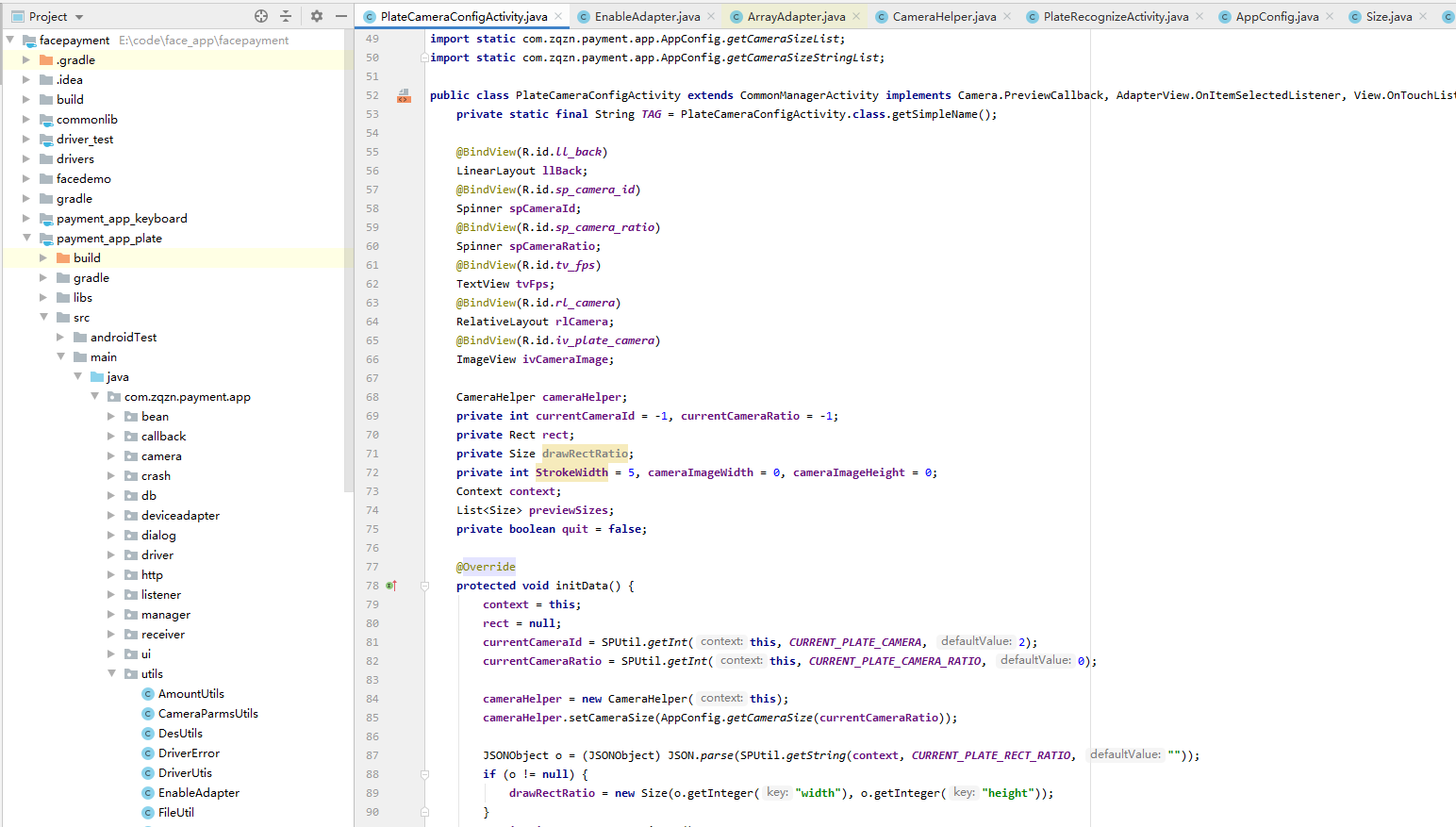Select the deviceadapter package
The image size is (1456, 827).
tap(180, 515)
